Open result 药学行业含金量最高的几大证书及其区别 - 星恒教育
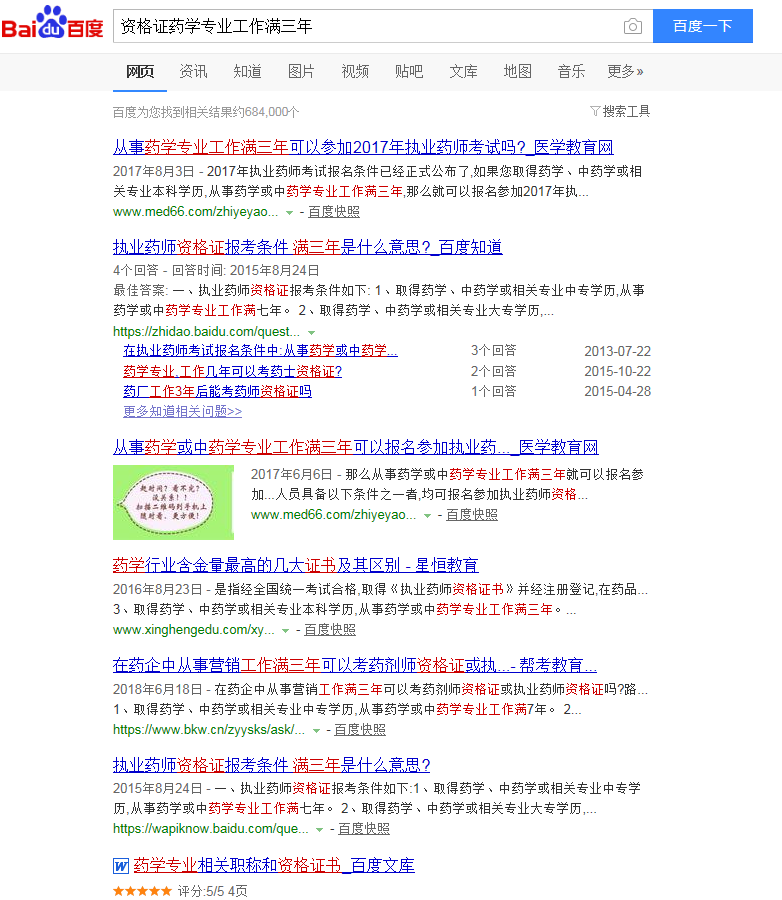 tap(296, 565)
